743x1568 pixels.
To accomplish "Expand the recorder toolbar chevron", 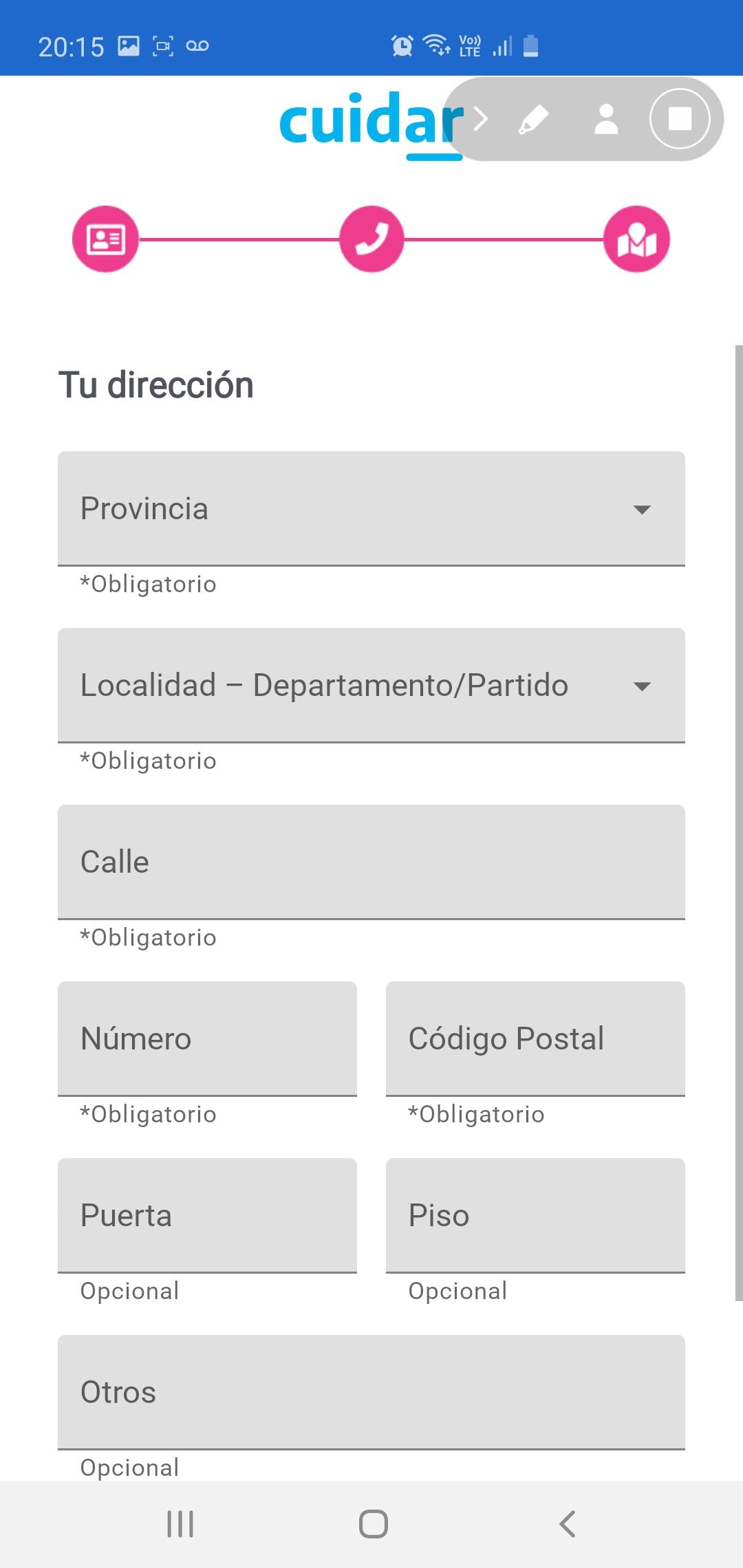I will (x=481, y=119).
